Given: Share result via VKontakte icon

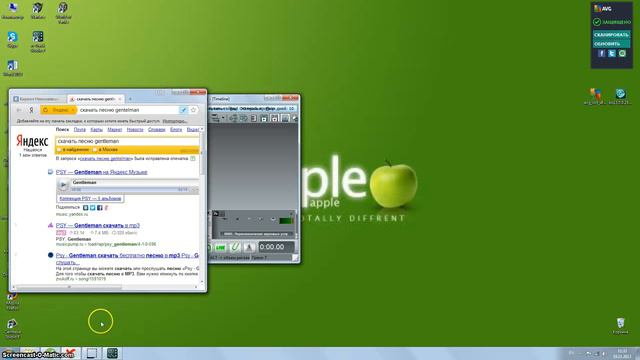Looking at the screenshot, I should [86, 208].
